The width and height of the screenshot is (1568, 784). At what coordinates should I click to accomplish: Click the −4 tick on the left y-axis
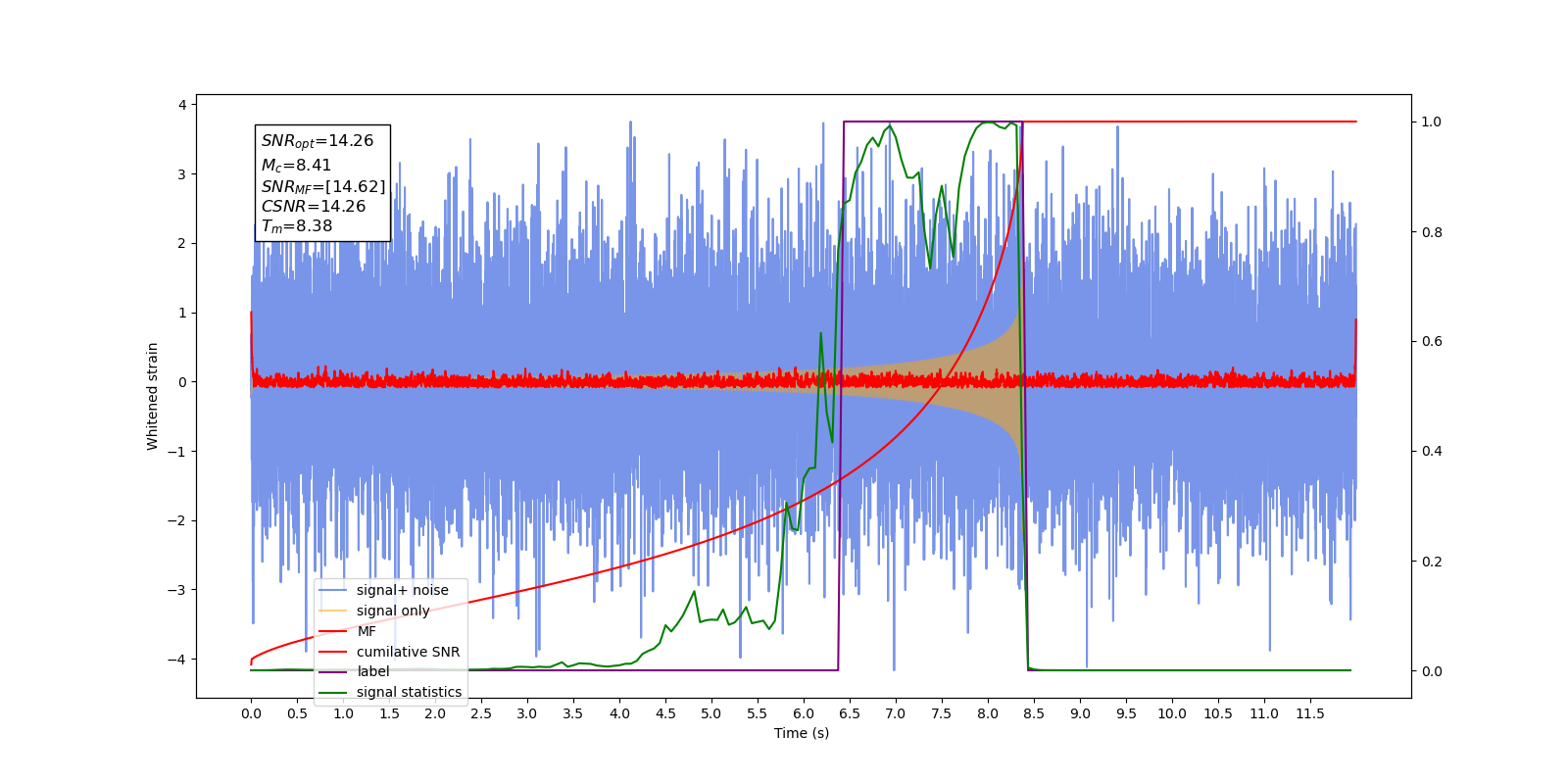(174, 660)
